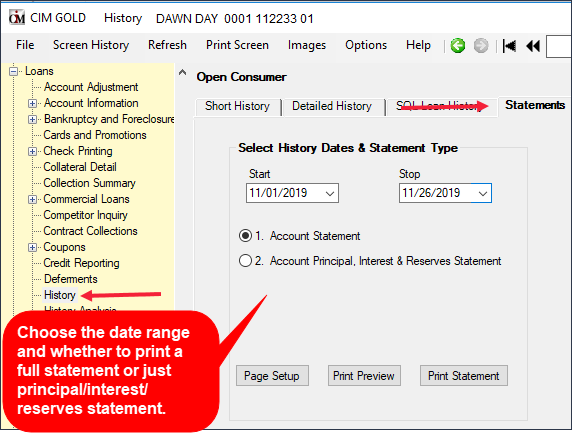The image size is (572, 434).
Task: Open the Help menu
Action: (x=418, y=45)
